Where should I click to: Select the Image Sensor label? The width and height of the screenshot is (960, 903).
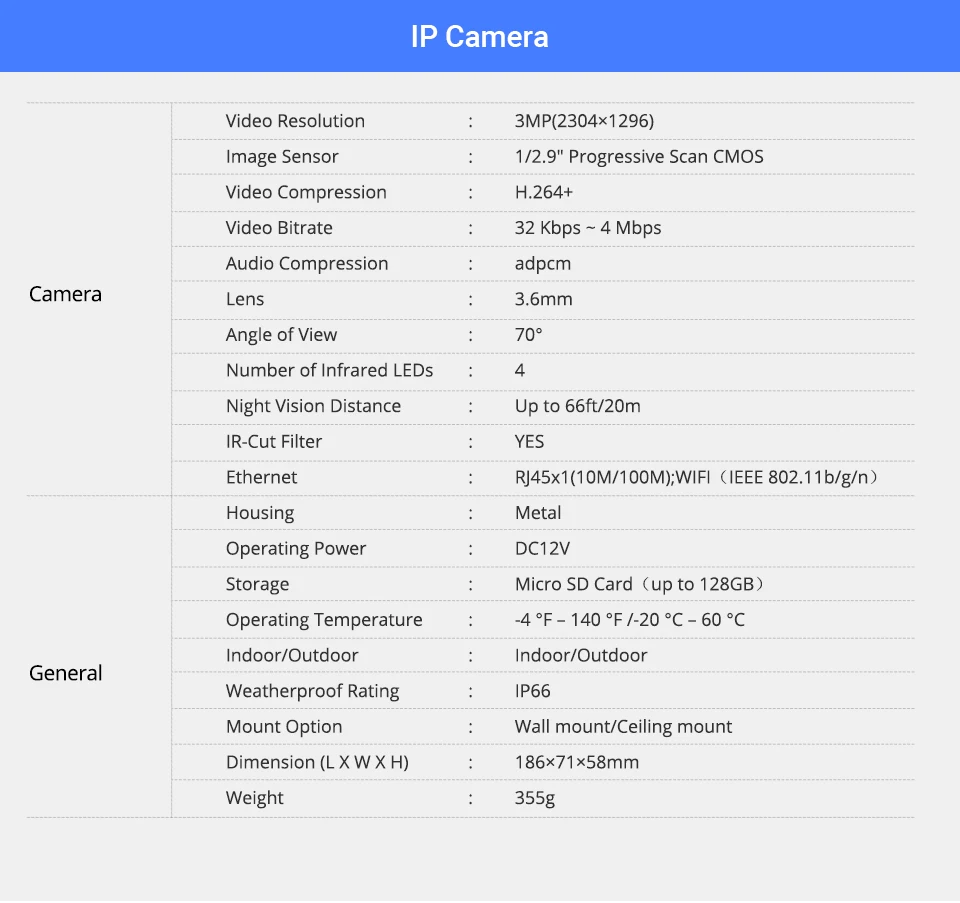pyautogui.click(x=282, y=157)
